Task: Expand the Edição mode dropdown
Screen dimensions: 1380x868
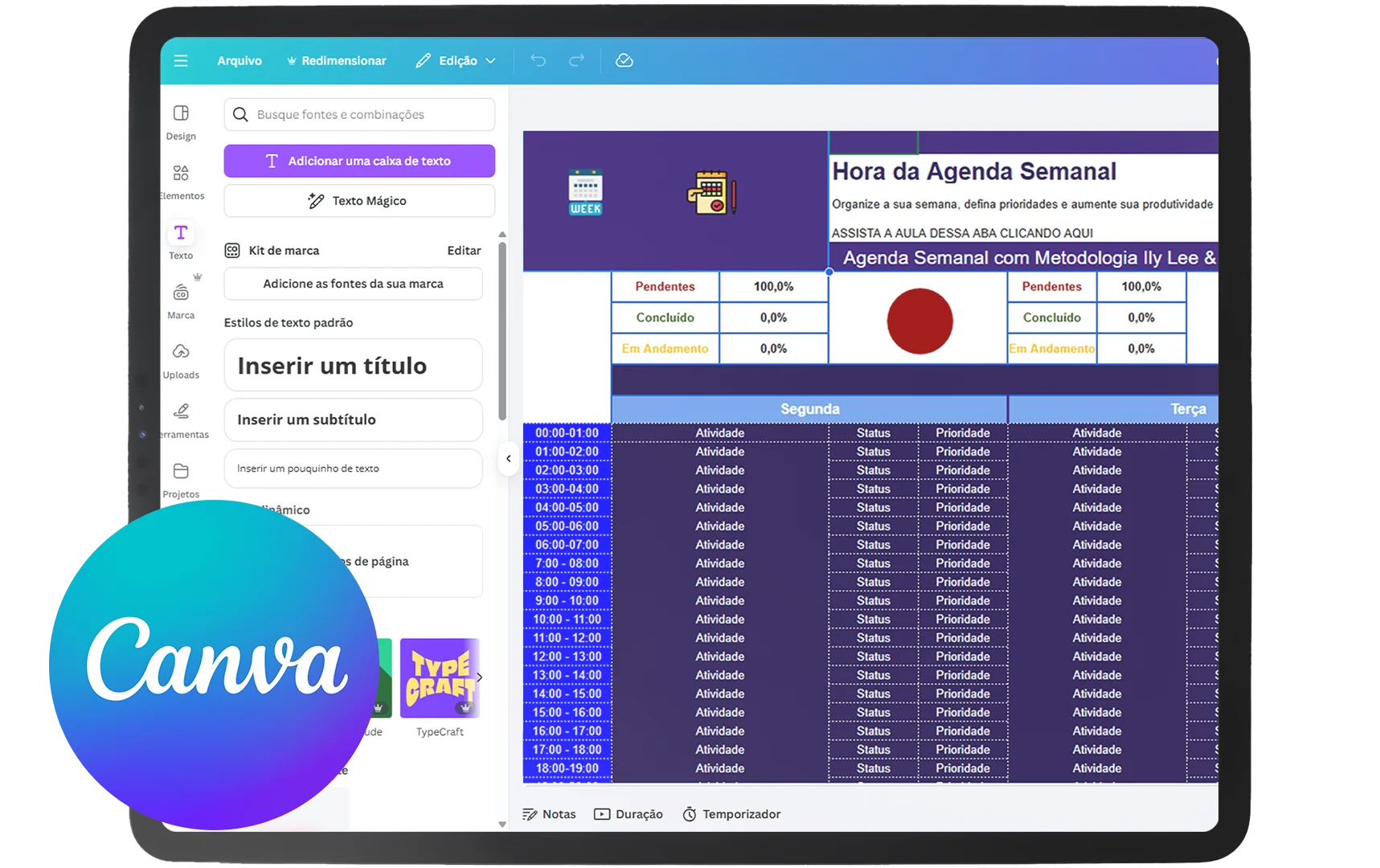Action: (x=456, y=61)
